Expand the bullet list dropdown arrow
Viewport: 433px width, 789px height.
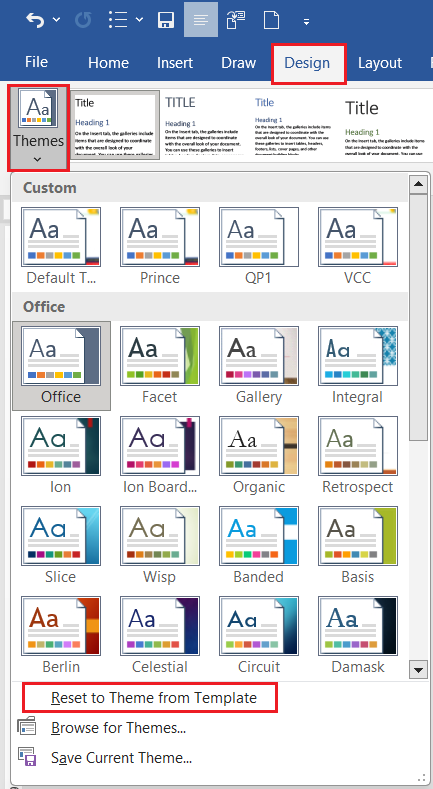(x=139, y=20)
